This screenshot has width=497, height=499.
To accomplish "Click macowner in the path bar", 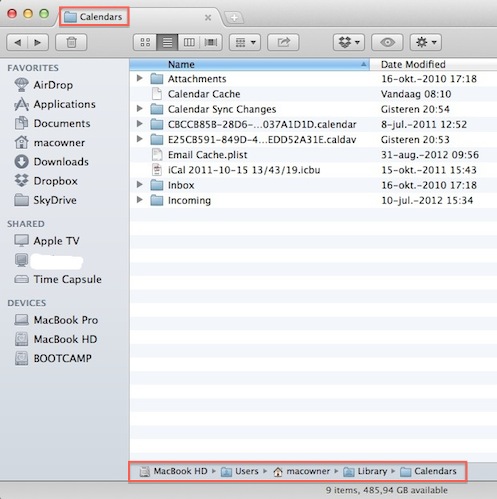I will (301, 471).
